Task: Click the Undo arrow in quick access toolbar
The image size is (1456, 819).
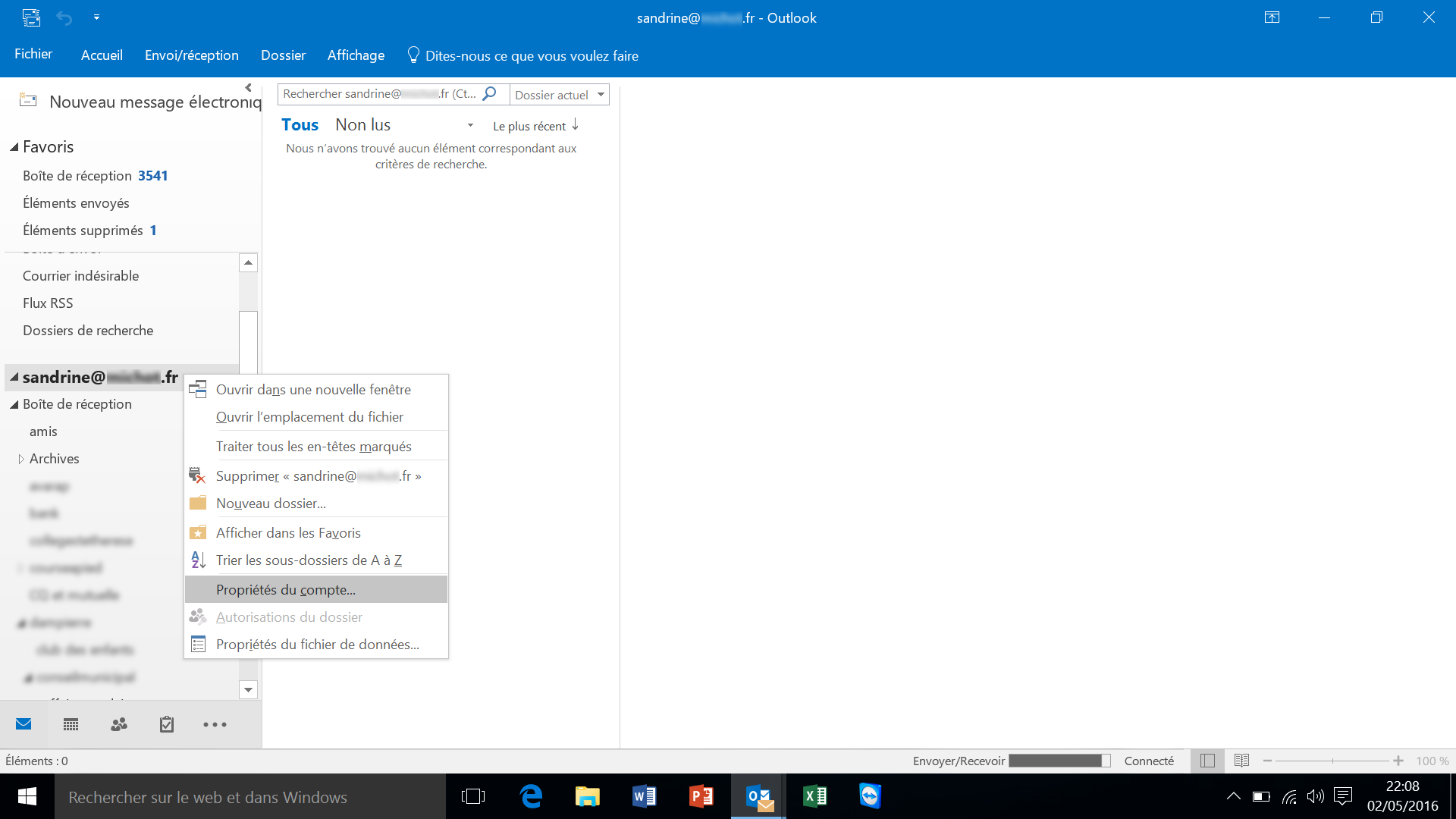Action: pyautogui.click(x=64, y=17)
